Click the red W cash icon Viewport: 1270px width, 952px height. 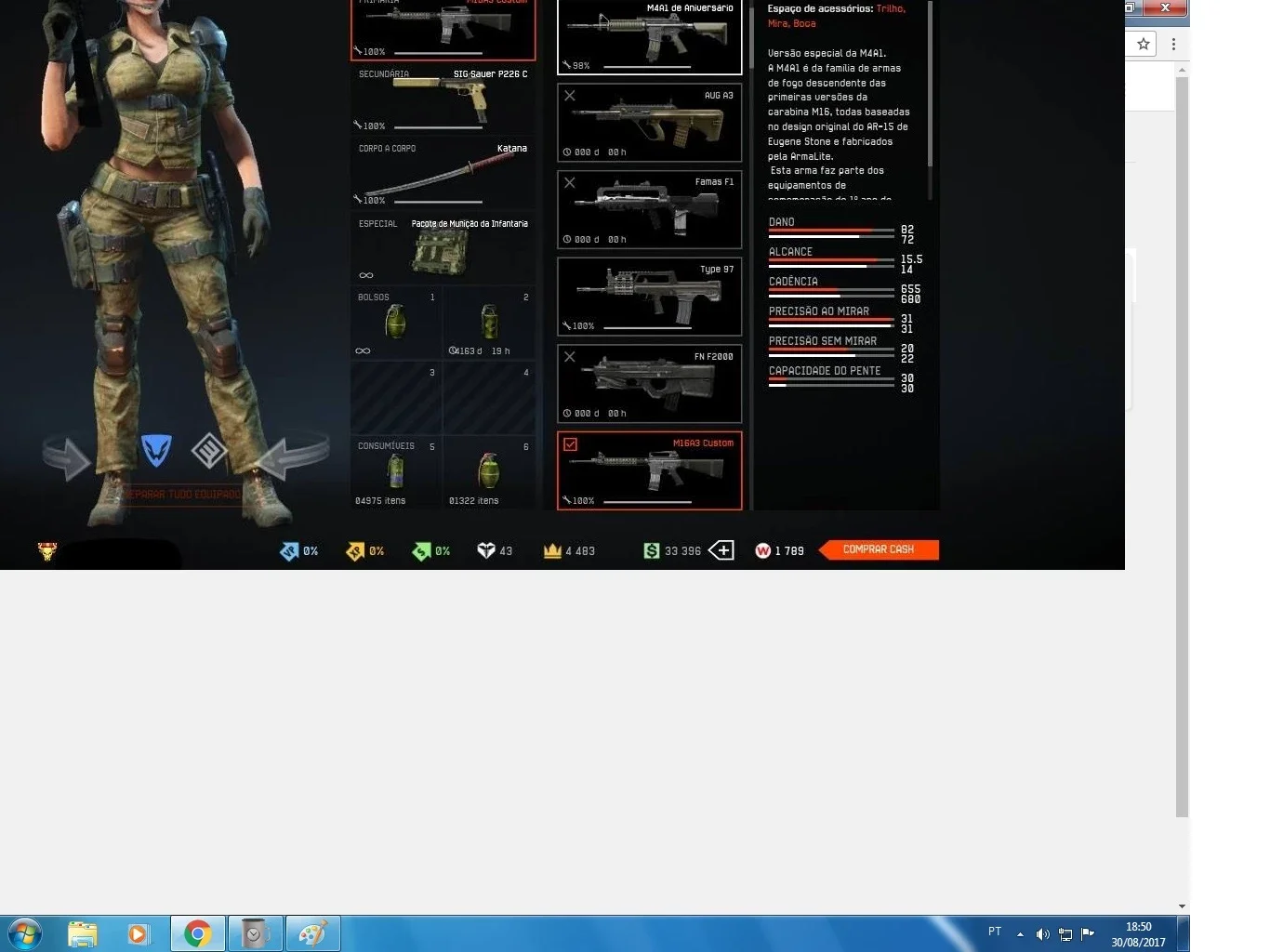(763, 550)
